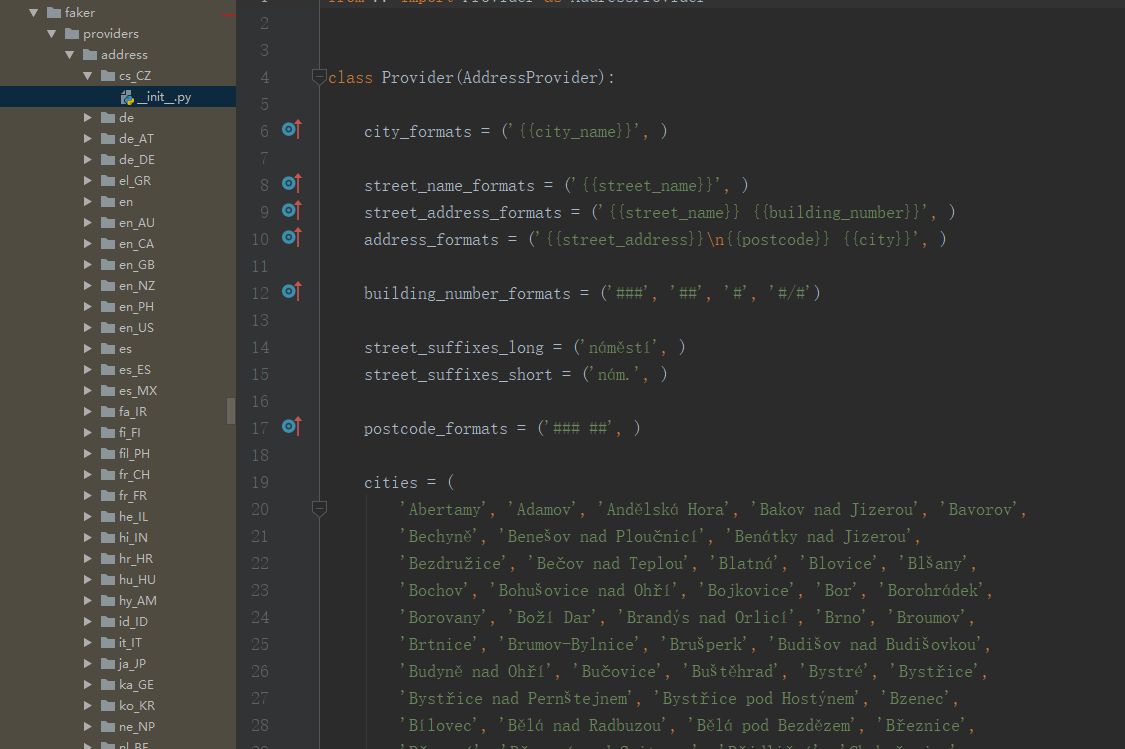Viewport: 1125px width, 749px height.
Task: Click the street_suffixes_long variable name
Action: pyautogui.click(x=453, y=347)
